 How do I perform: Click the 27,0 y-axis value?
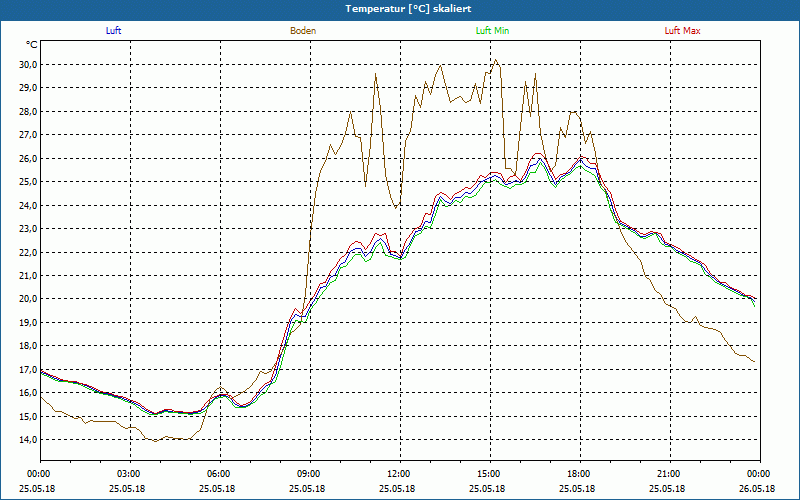(28, 135)
